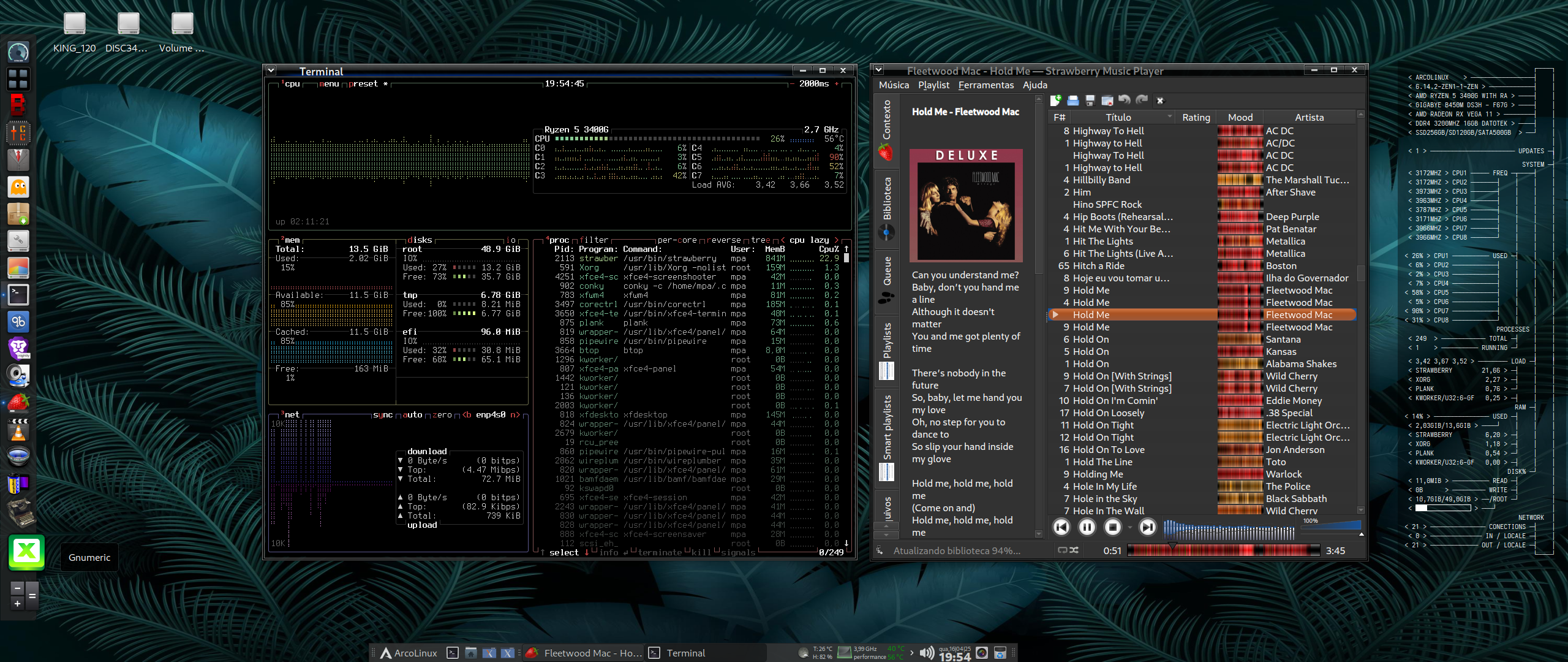Open the calculator icon in dock
This screenshot has height=662, width=1568.
click(24, 595)
